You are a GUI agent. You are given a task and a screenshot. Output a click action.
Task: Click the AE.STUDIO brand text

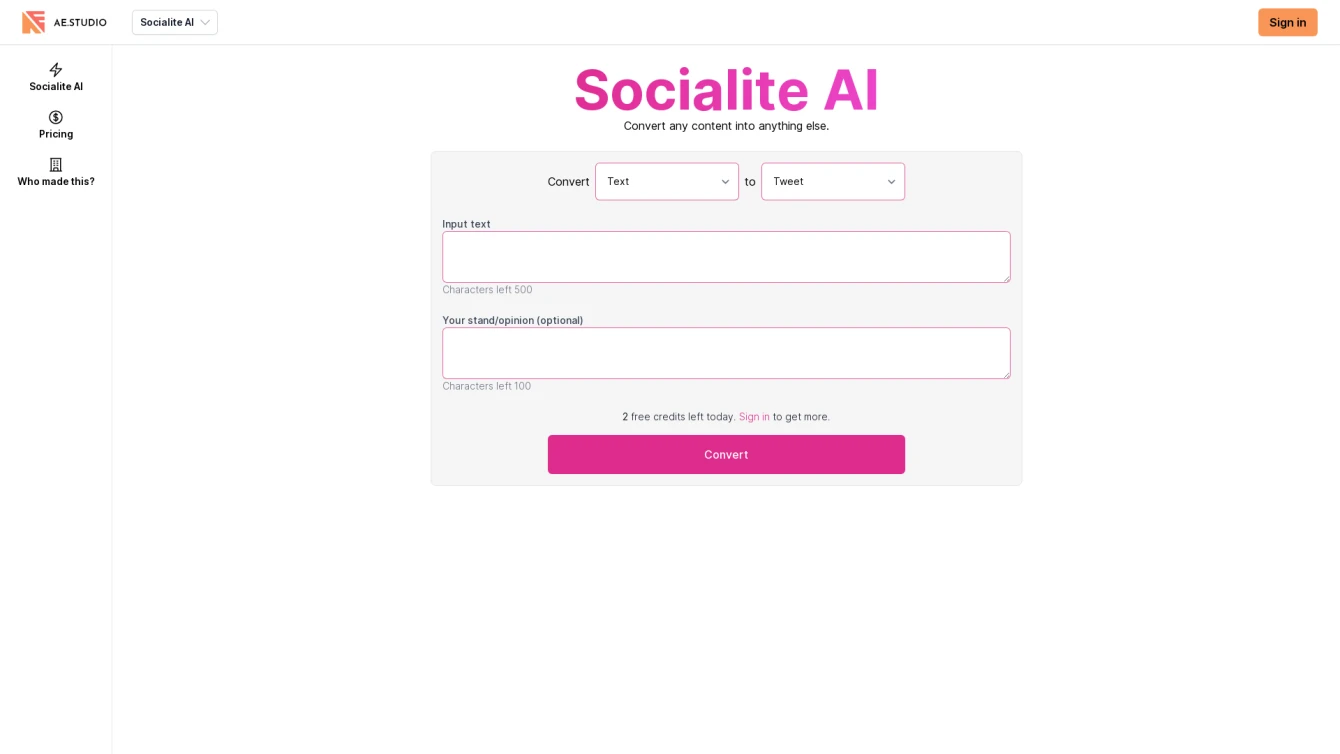click(80, 22)
